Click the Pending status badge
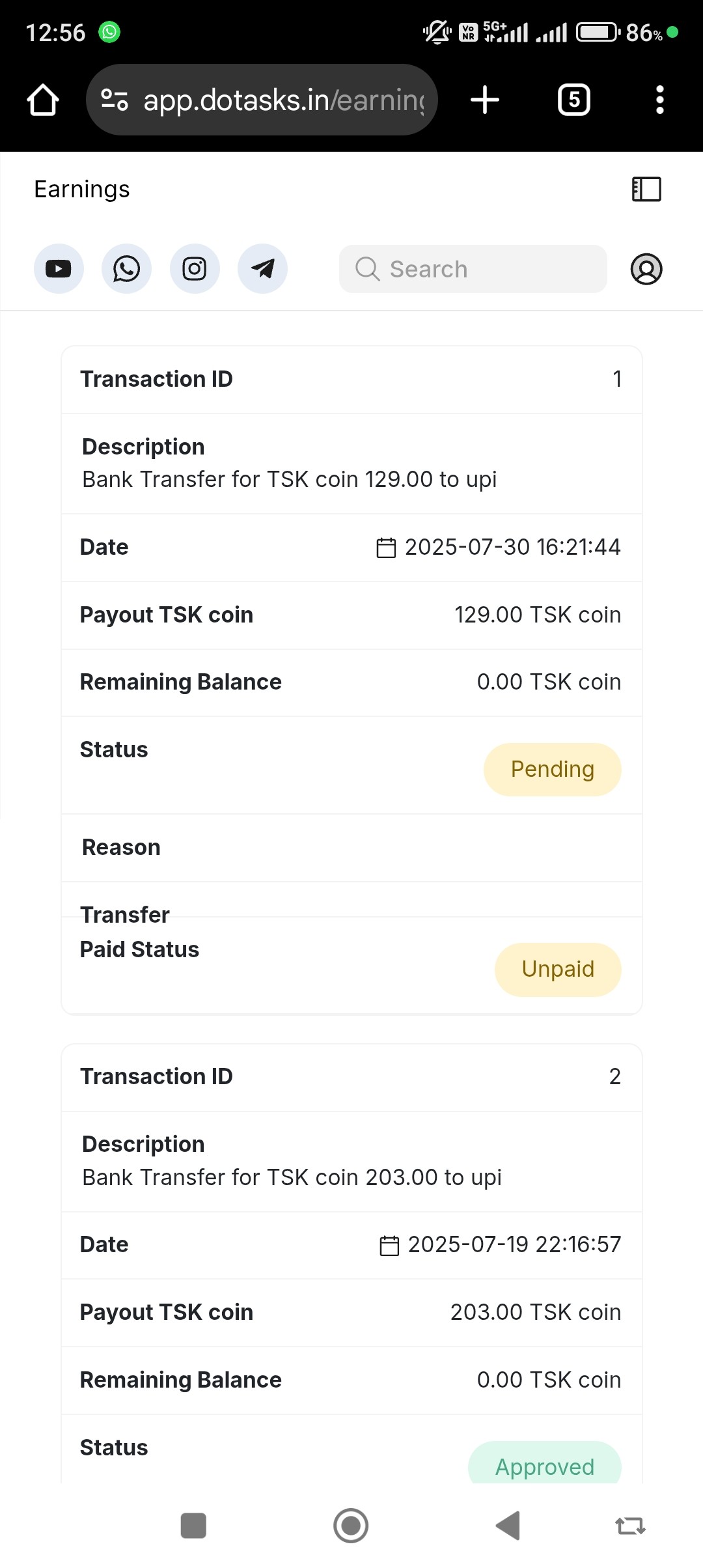The height and width of the screenshot is (1568, 703). (x=552, y=769)
